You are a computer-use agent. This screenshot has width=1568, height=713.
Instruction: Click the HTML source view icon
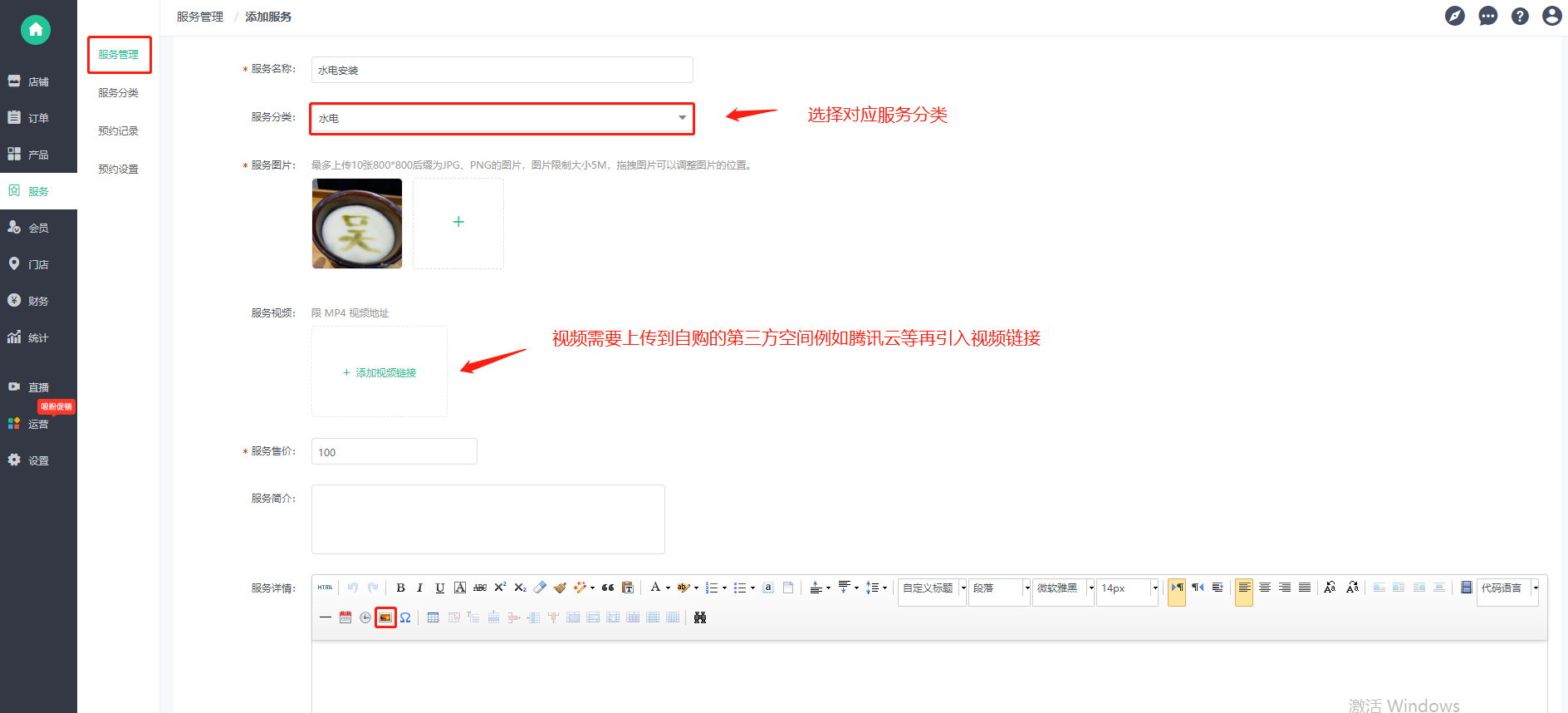[x=325, y=588]
